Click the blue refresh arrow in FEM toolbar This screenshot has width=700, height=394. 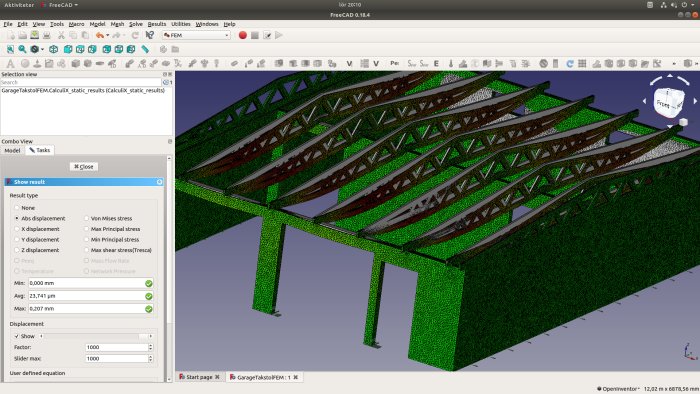tap(570, 64)
